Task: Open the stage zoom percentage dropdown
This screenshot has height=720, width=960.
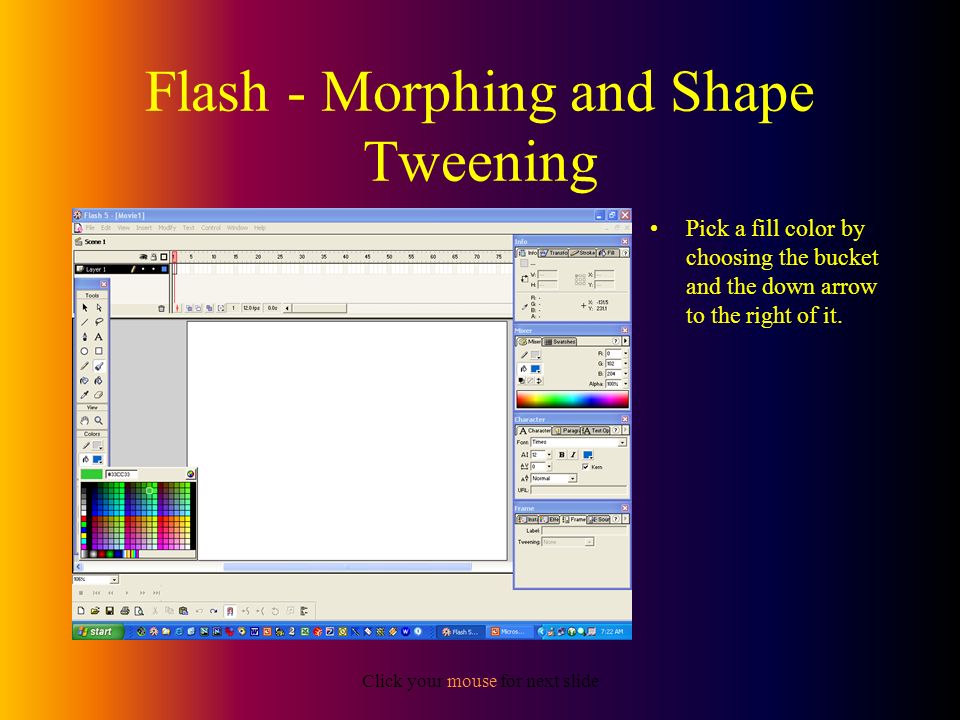Action: click(x=114, y=579)
